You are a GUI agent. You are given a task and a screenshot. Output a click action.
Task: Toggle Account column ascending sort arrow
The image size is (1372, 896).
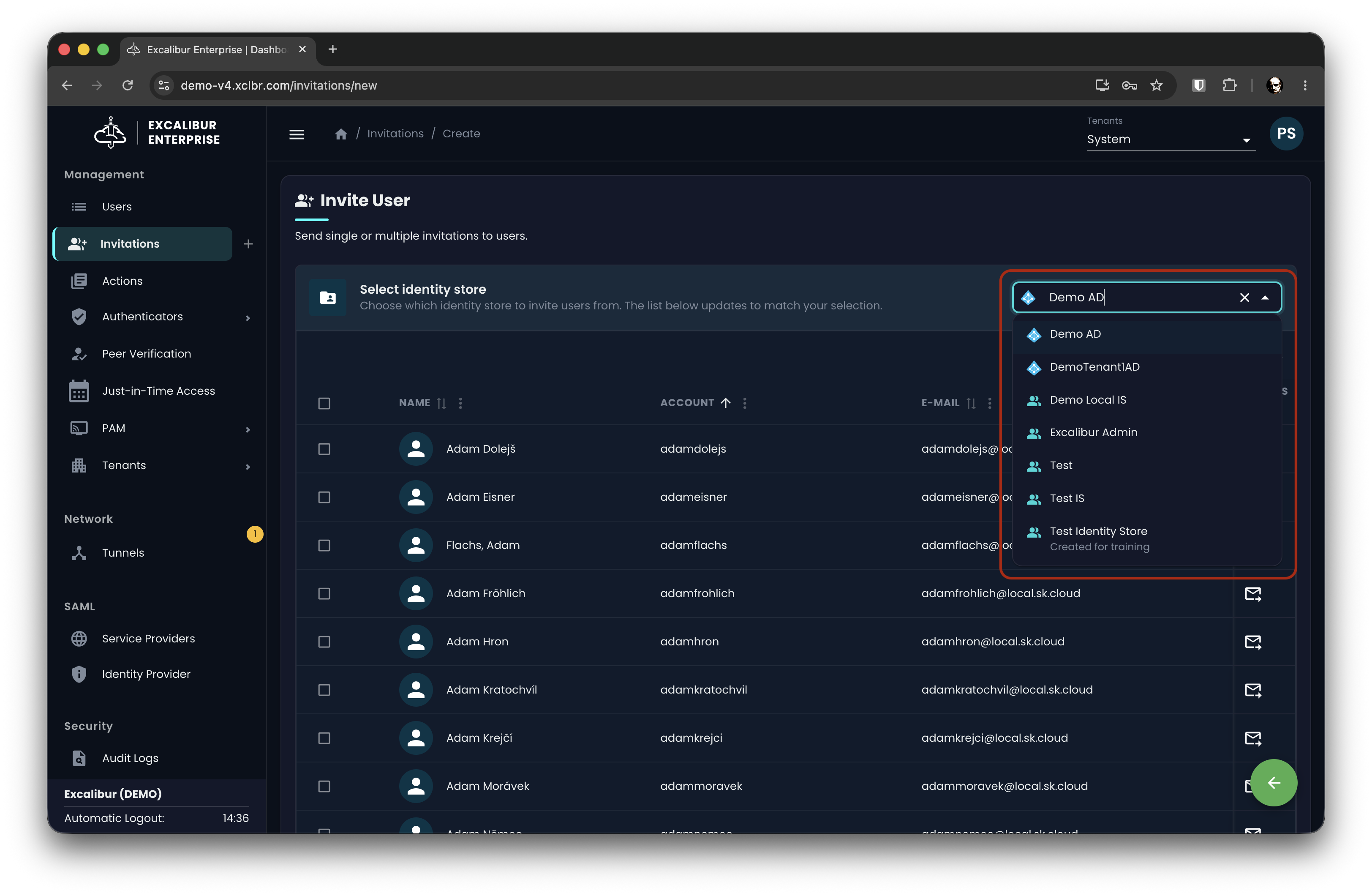coord(725,403)
